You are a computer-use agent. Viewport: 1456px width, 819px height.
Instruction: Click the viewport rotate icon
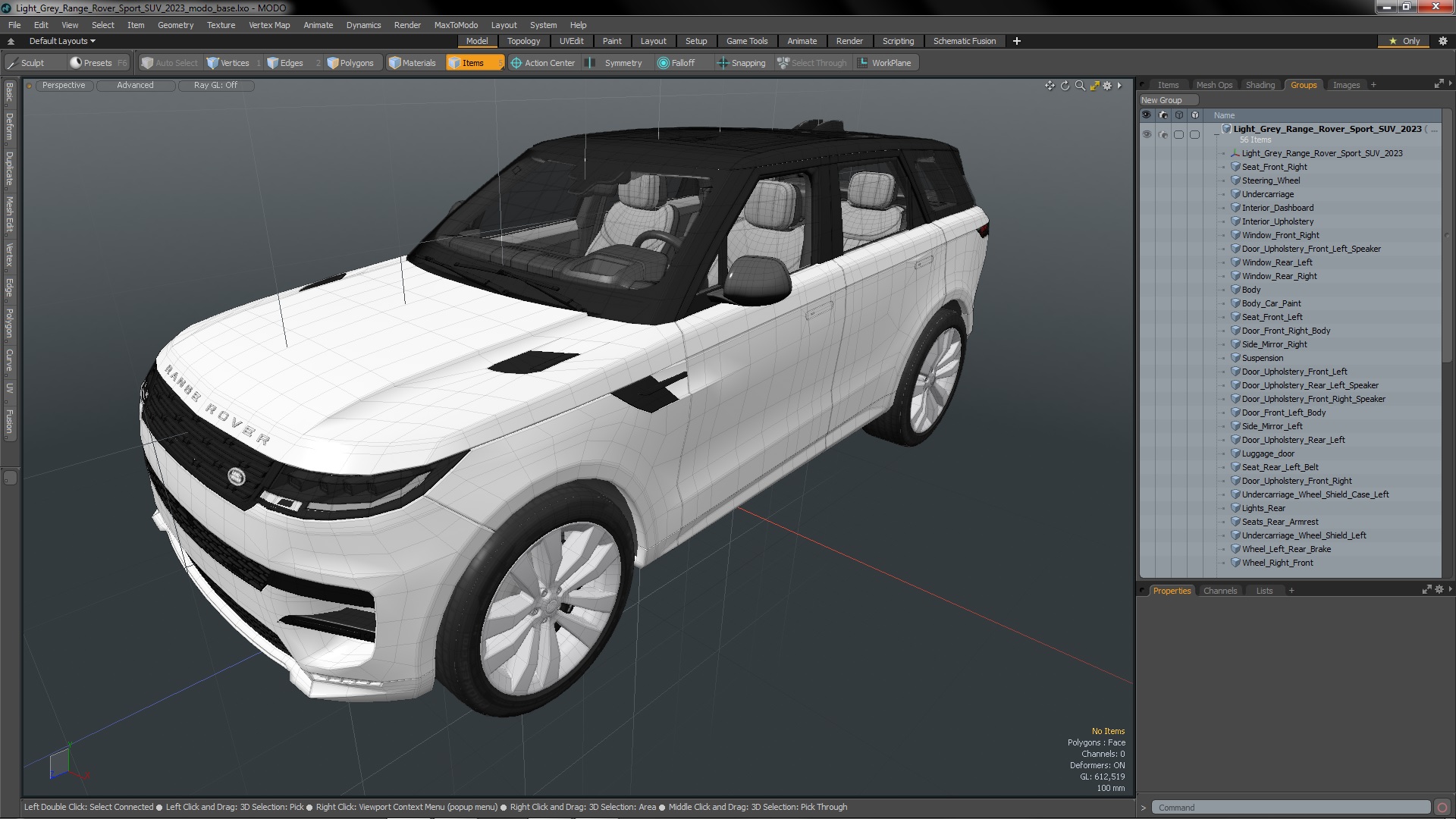point(1065,86)
